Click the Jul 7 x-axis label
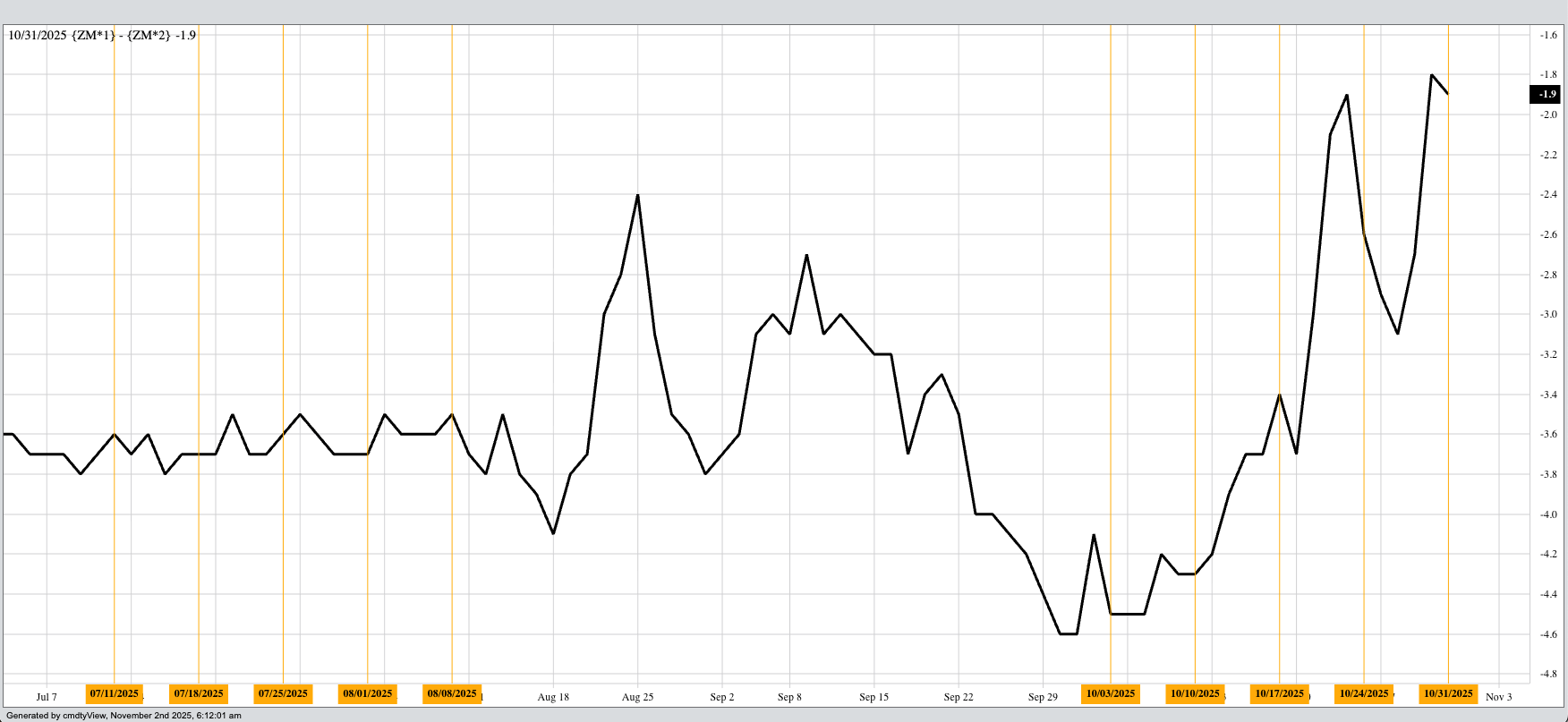This screenshot has width=1568, height=722. point(47,697)
